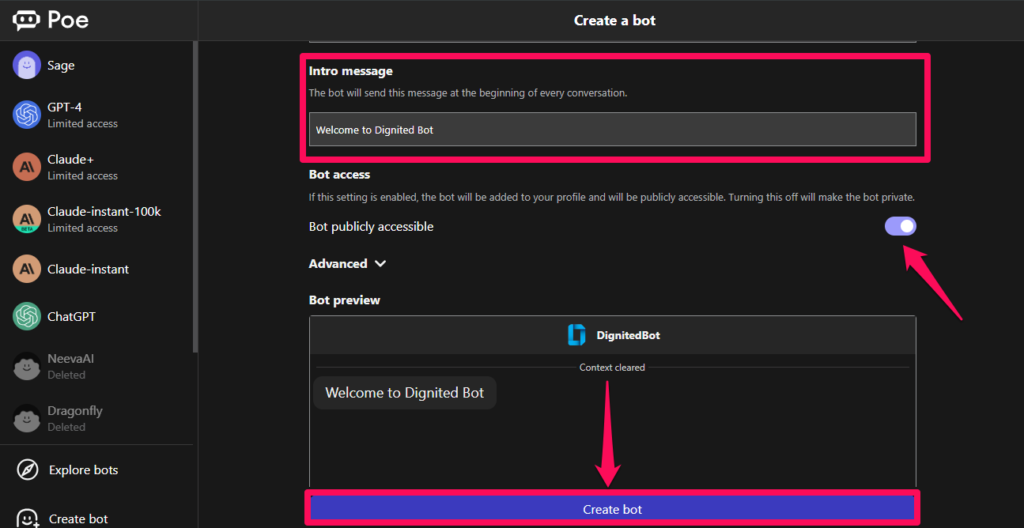
Task: Click the Advanced section label
Action: coord(338,263)
